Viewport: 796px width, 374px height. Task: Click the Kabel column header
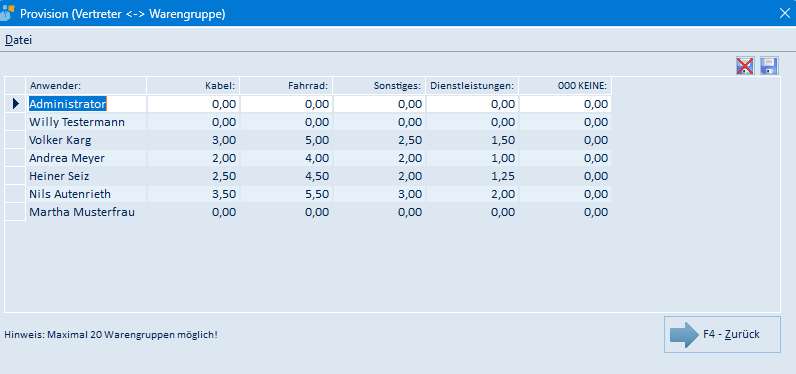click(x=193, y=86)
